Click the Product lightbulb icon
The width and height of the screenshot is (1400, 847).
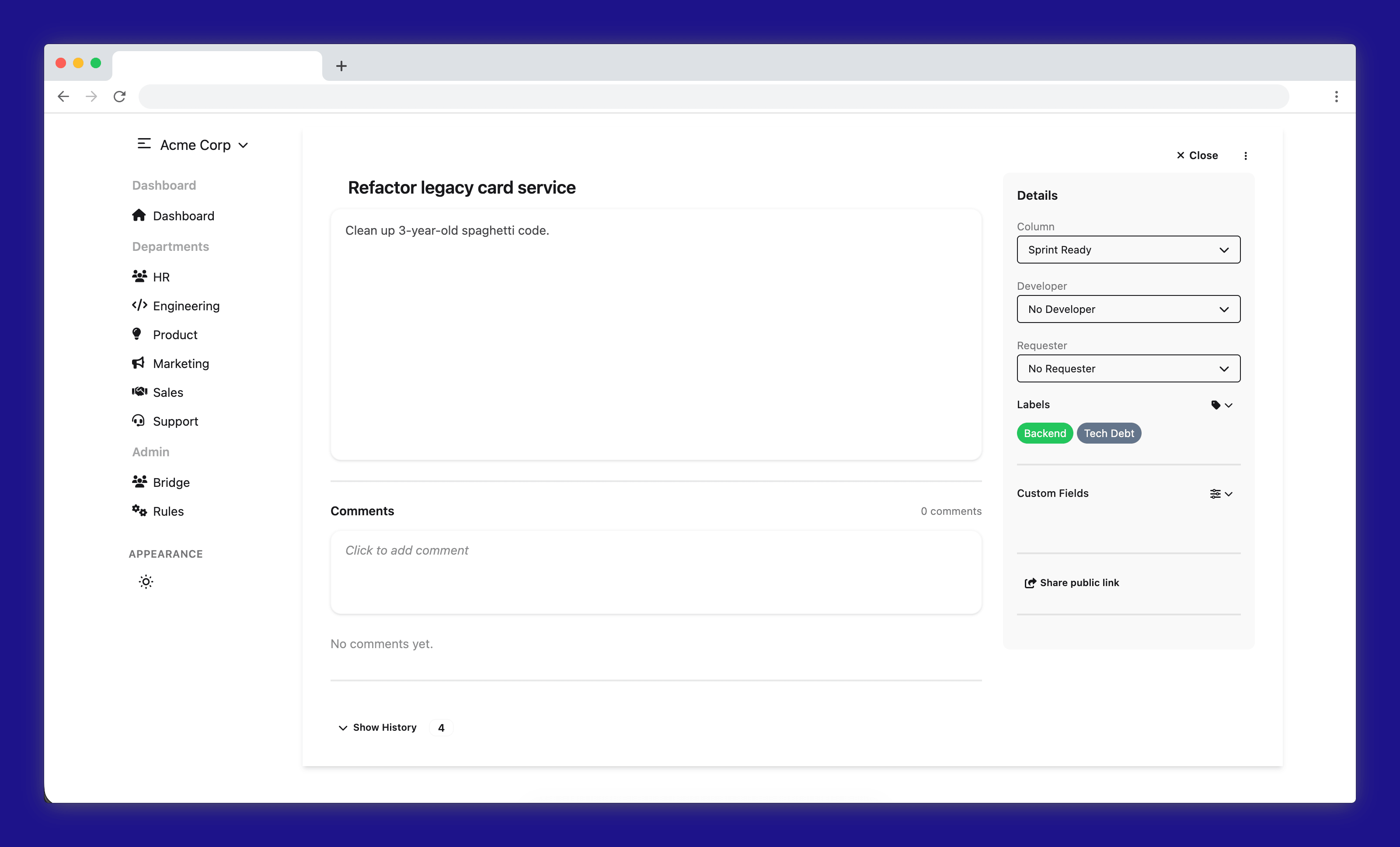tap(137, 334)
